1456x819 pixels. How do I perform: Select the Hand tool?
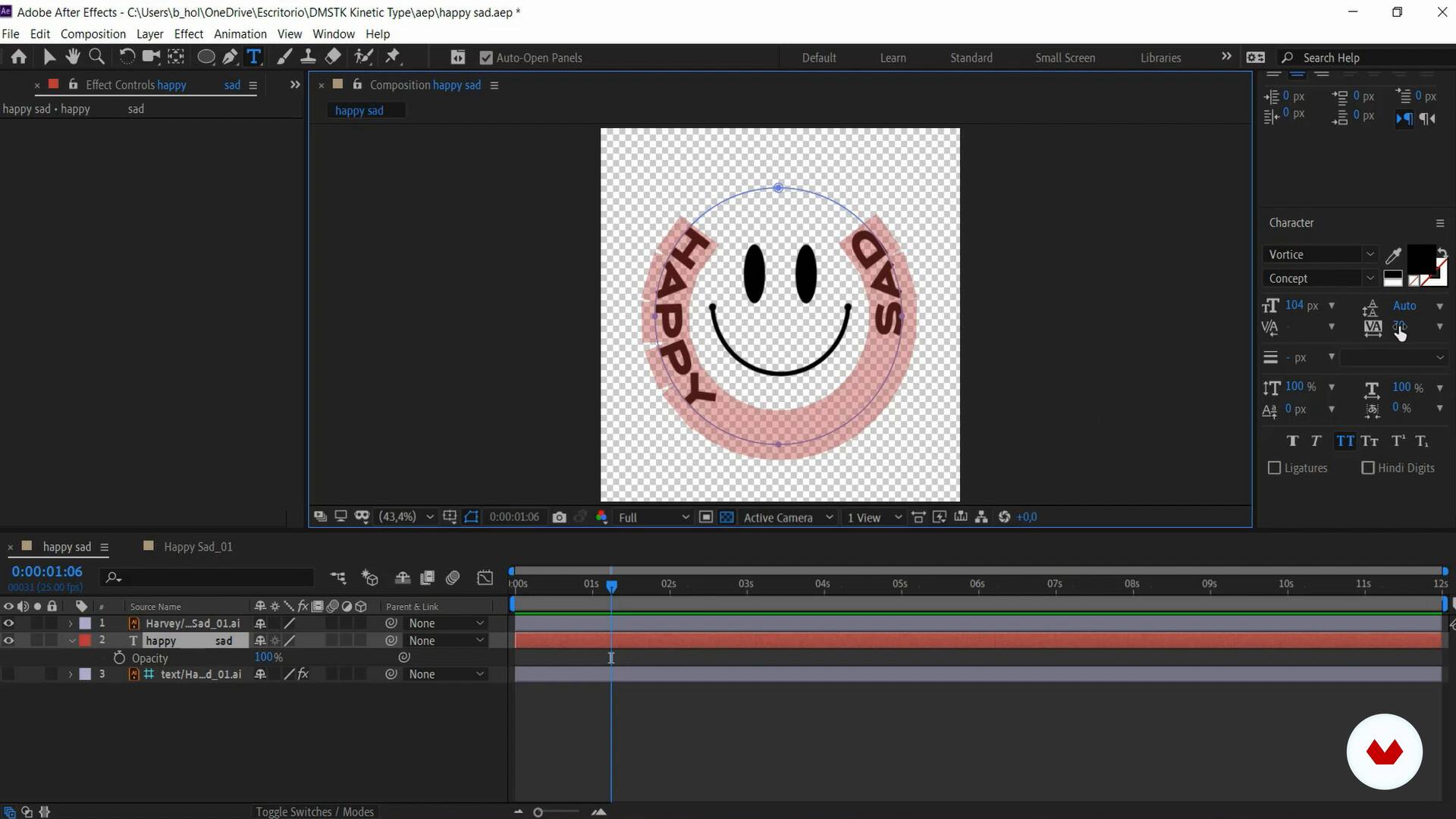(x=73, y=57)
